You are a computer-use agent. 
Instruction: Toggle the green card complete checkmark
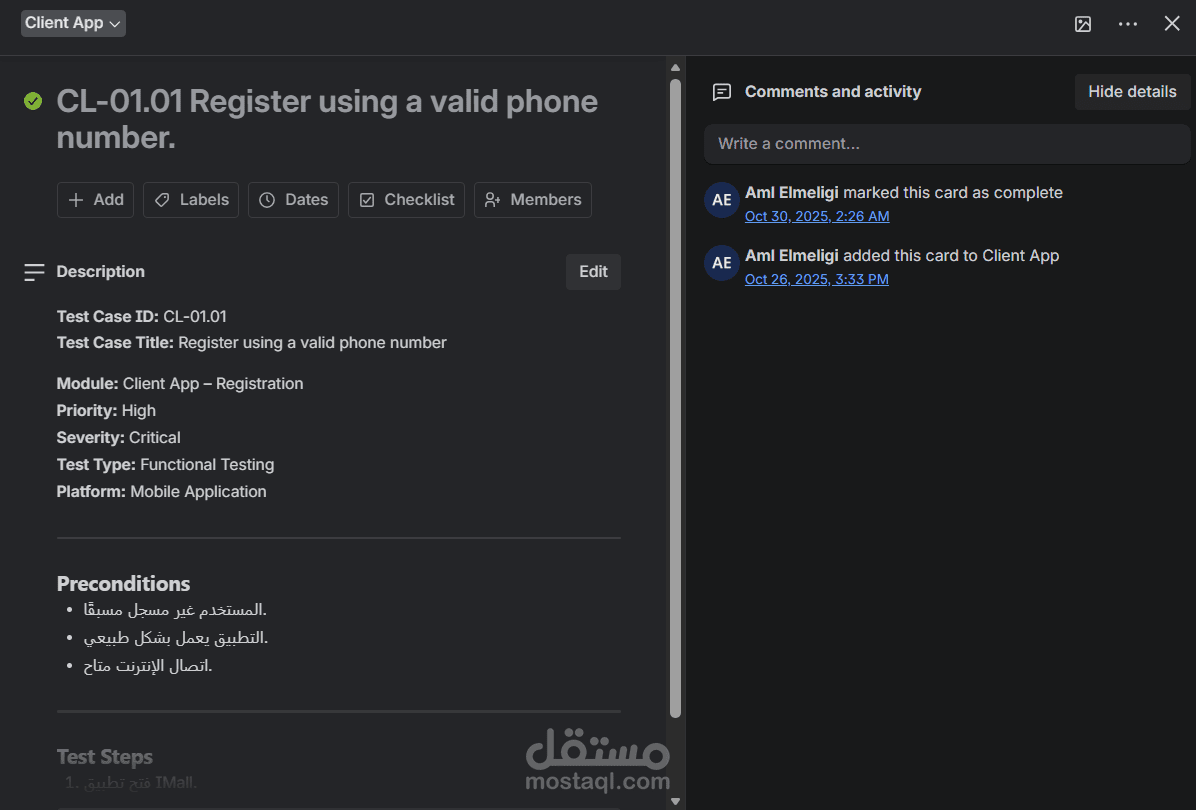click(x=33, y=101)
